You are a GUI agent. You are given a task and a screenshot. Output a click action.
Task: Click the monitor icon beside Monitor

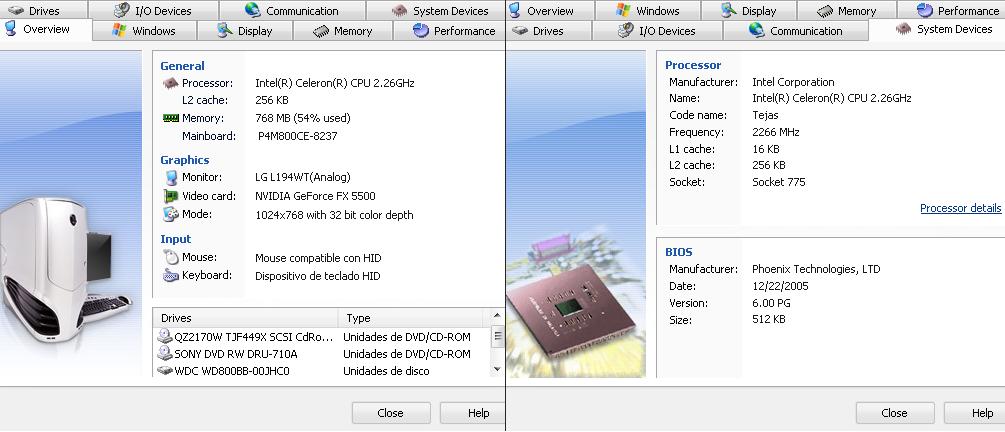171,178
